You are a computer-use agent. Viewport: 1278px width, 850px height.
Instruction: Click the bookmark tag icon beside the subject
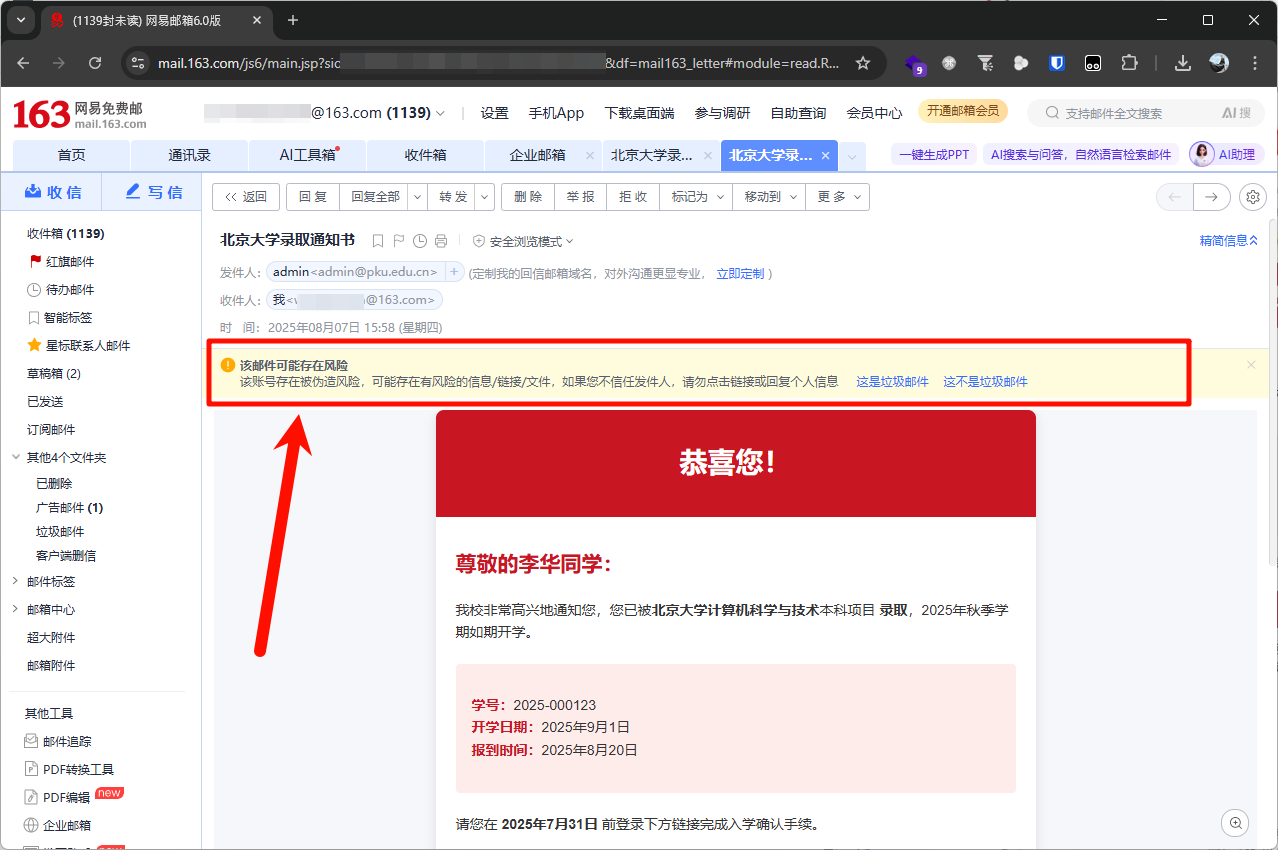(378, 241)
